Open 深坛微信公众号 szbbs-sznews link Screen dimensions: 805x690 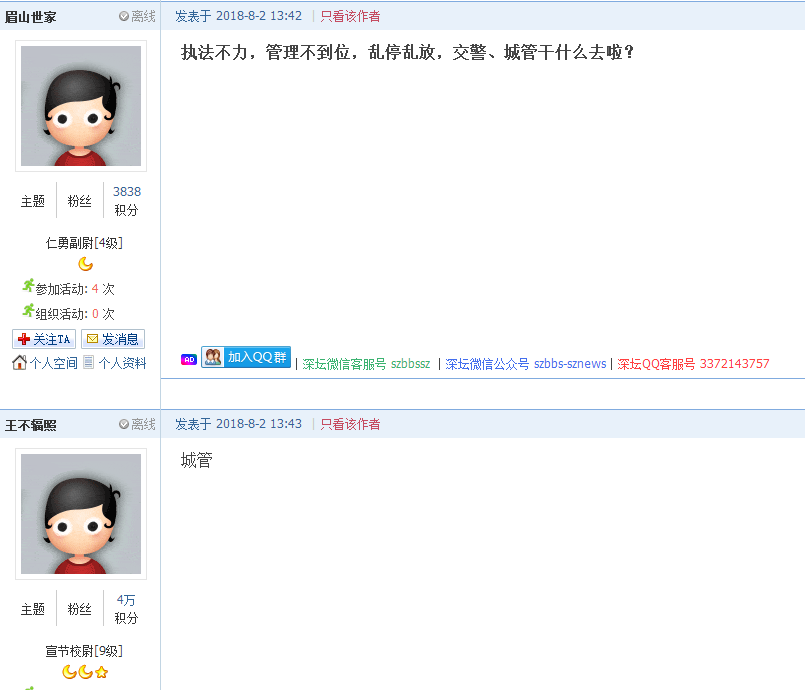click(526, 364)
